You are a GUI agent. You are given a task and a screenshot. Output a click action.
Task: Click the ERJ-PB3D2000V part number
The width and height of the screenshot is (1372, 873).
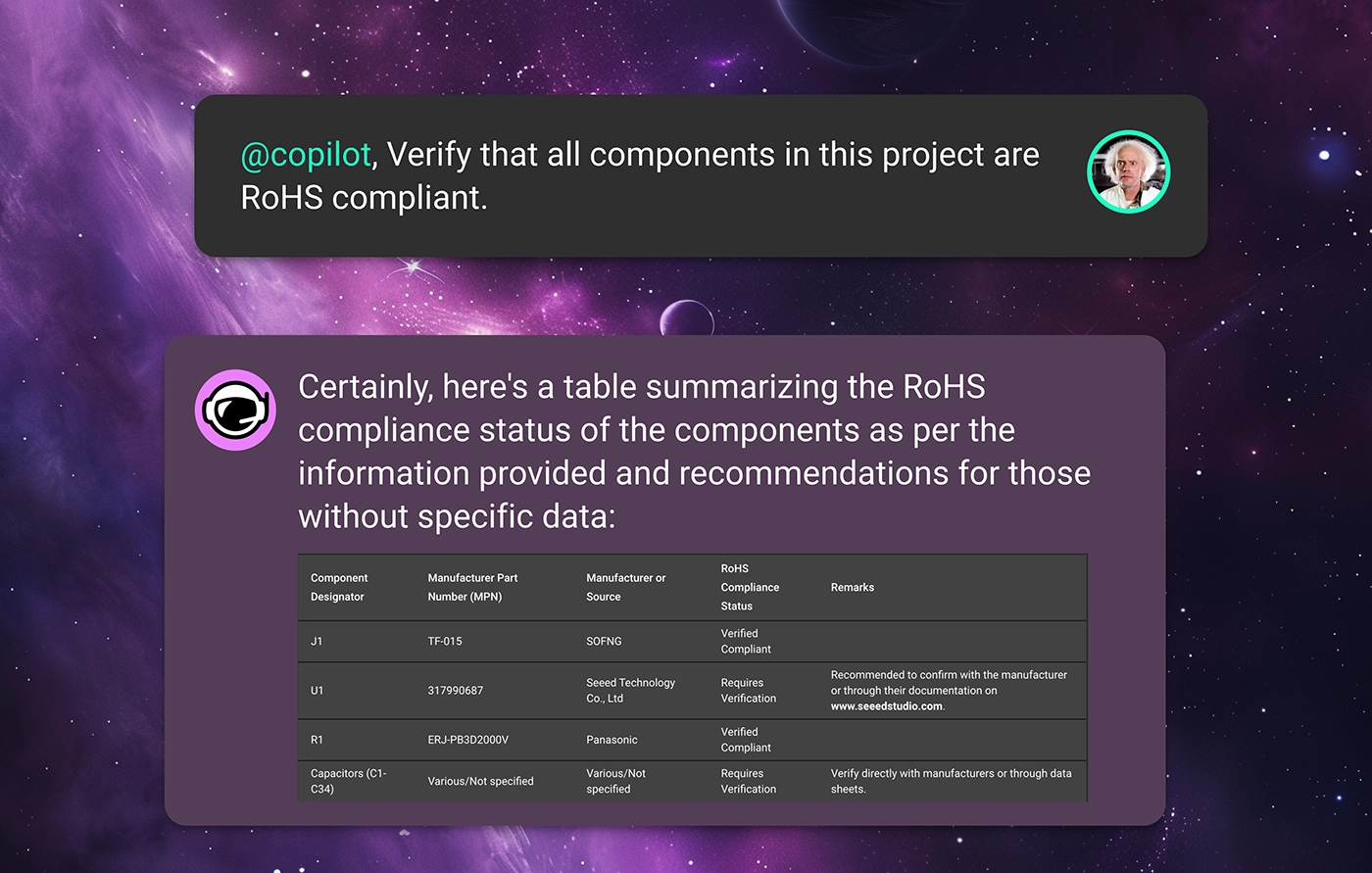(x=468, y=740)
